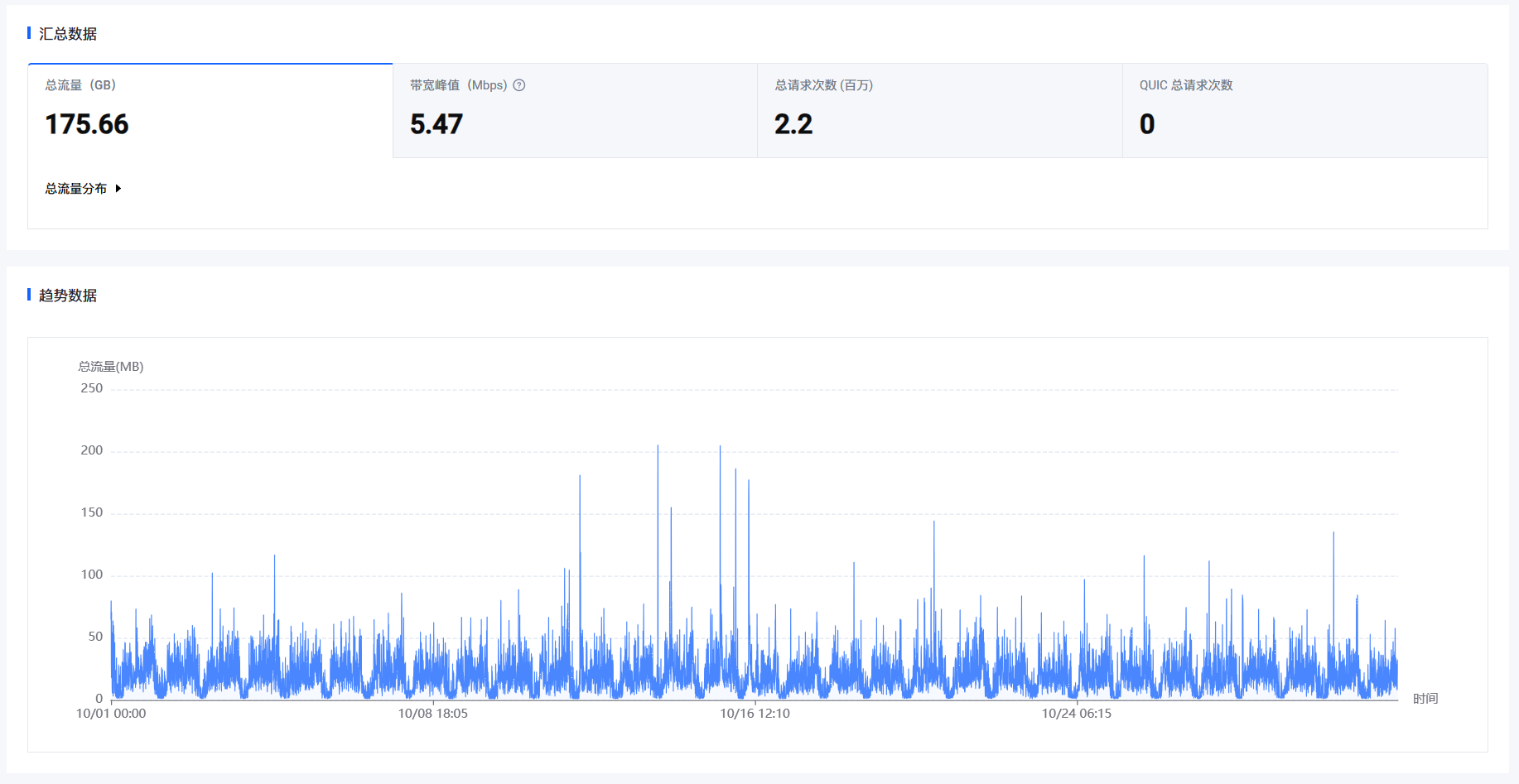Click the 100 y-axis tick label

coord(92,575)
